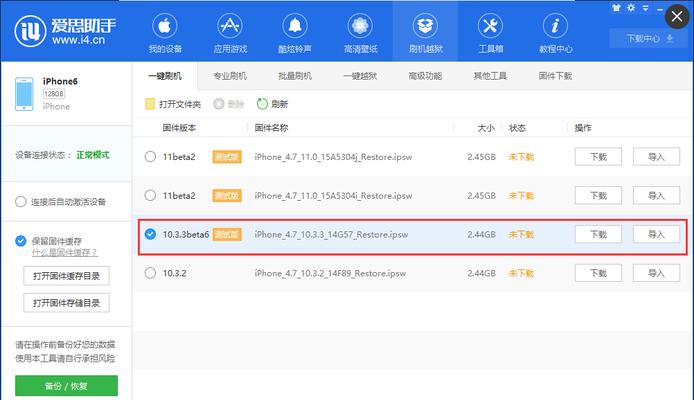Click the 删除 delete toolbar button
This screenshot has height=400, width=694.
pyautogui.click(x=228, y=104)
